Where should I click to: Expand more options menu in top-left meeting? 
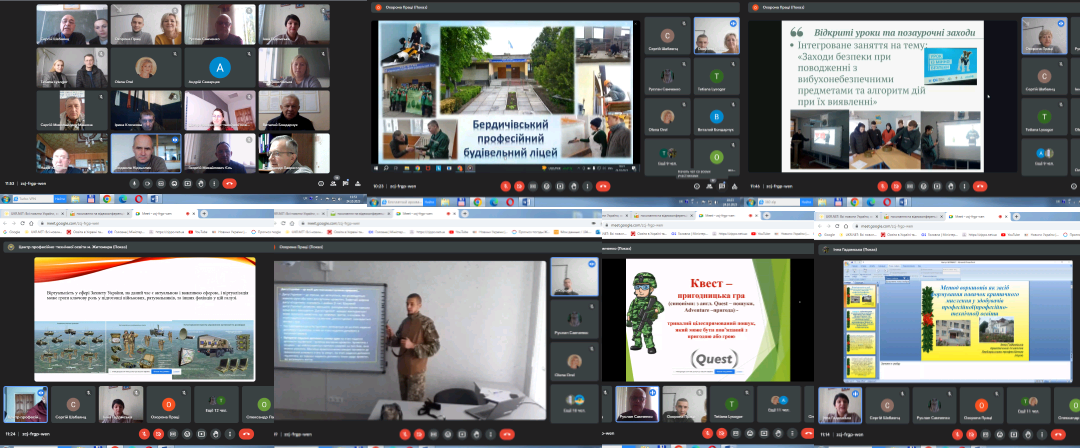click(214, 184)
